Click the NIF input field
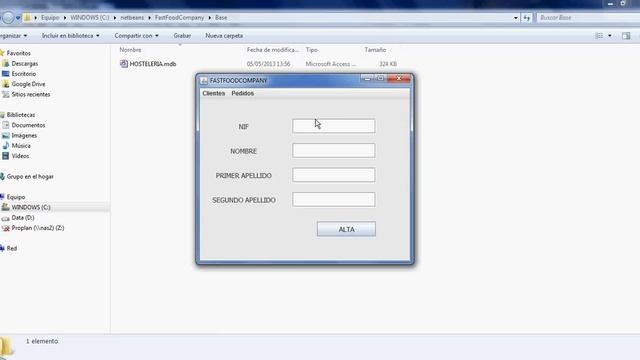The image size is (640, 360). (333, 126)
